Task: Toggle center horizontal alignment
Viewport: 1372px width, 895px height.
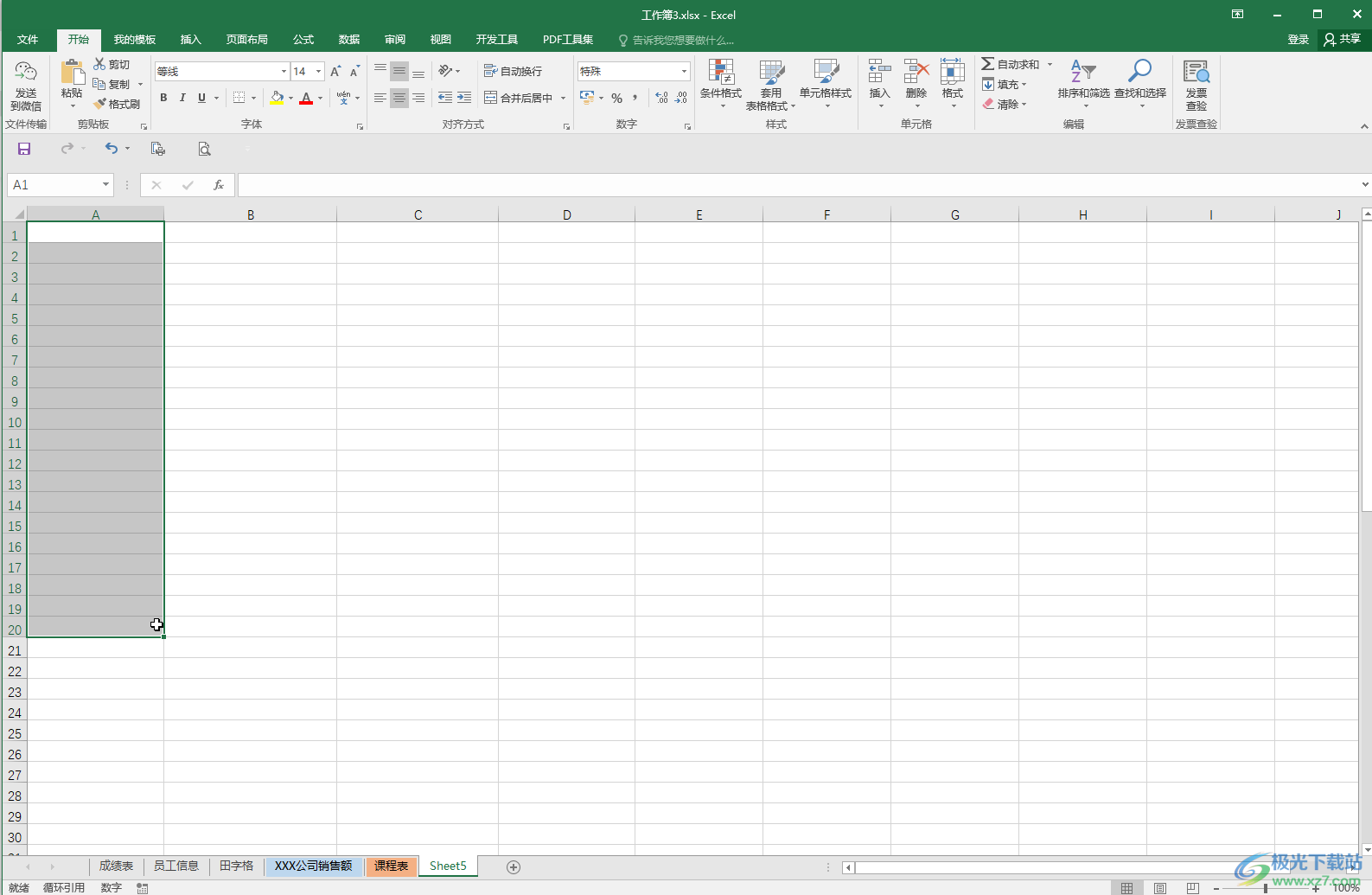Action: tap(399, 98)
